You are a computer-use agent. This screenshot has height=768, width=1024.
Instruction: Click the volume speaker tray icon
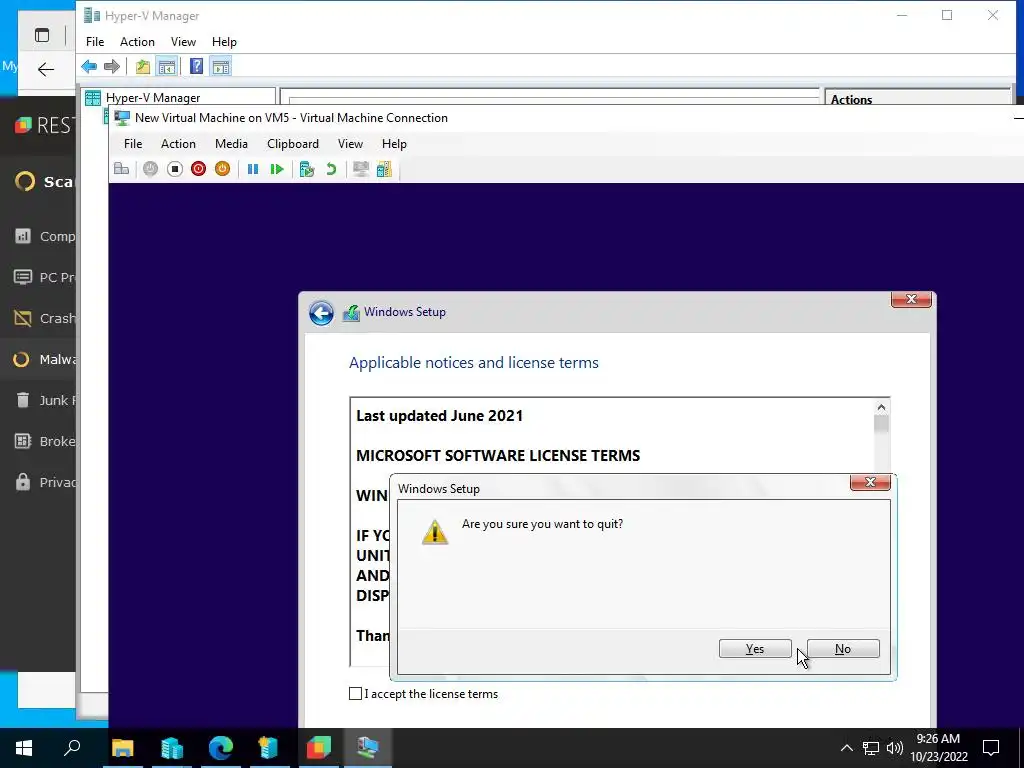pyautogui.click(x=895, y=748)
